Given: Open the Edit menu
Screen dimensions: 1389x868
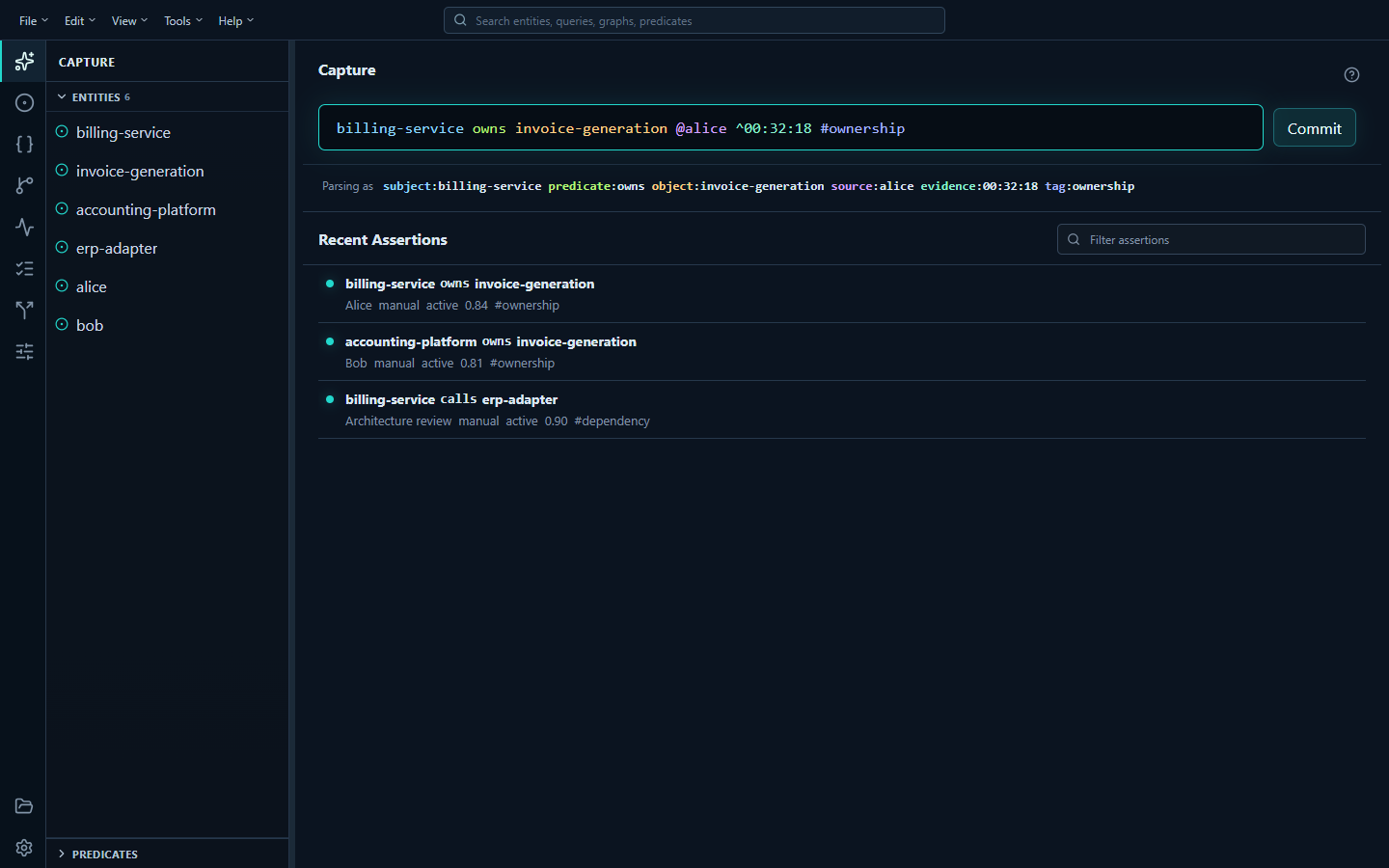Looking at the screenshot, I should [80, 20].
